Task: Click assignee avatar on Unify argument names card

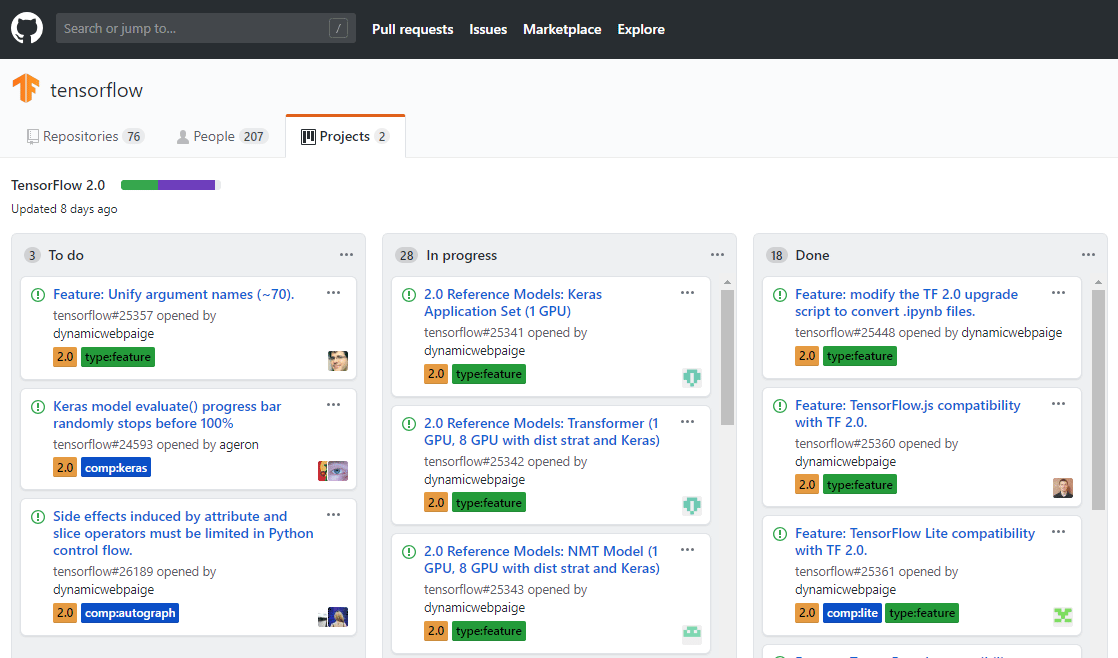Action: pos(338,361)
